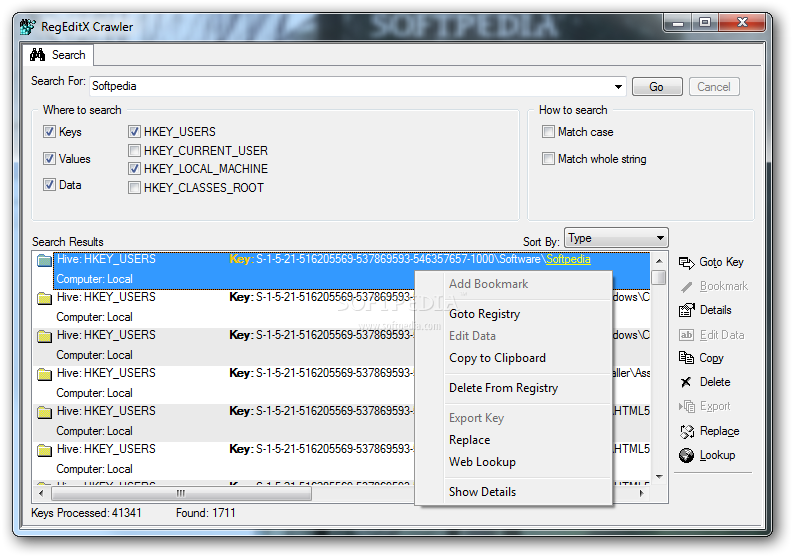This screenshot has height=557, width=793.
Task: Select Delete From Registry menu entry
Action: [503, 388]
